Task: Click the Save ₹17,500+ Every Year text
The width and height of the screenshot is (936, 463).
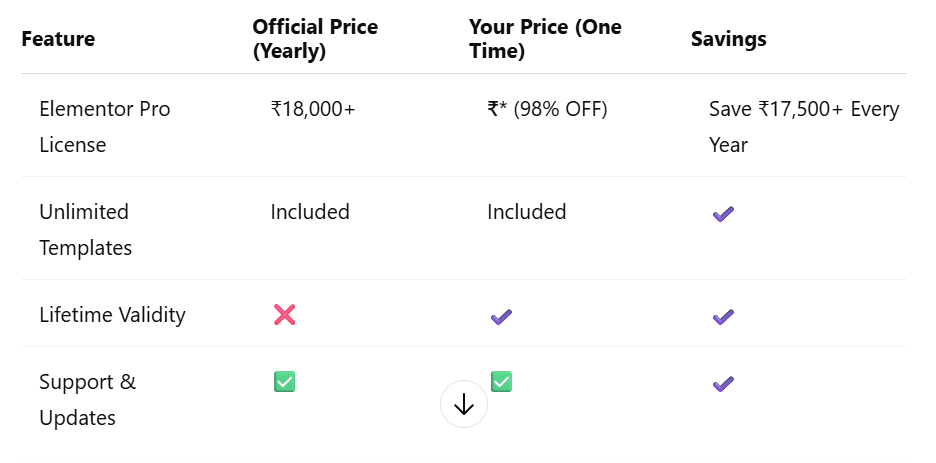Action: 803,127
